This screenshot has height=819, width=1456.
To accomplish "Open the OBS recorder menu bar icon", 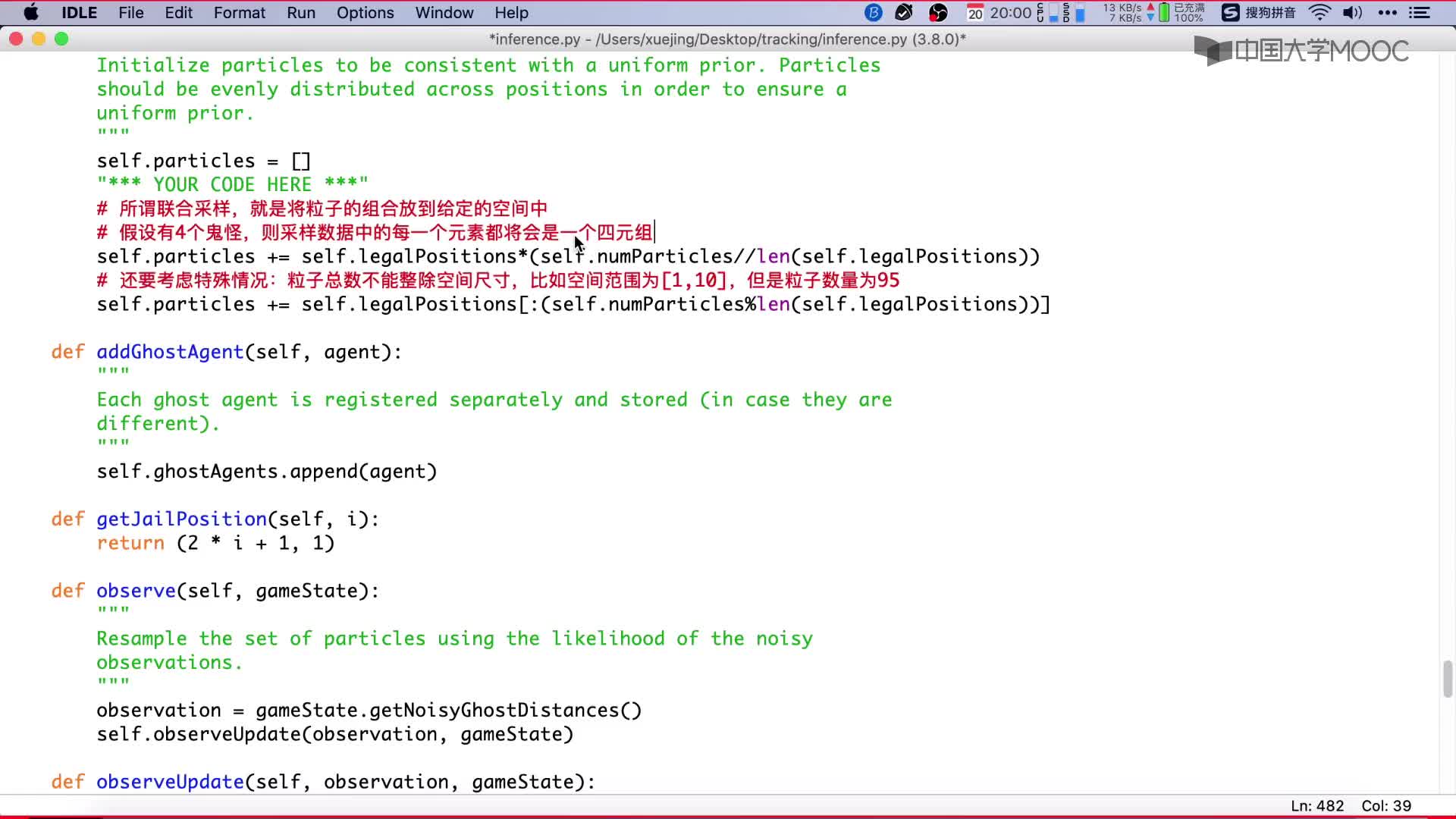I will tap(938, 13).
